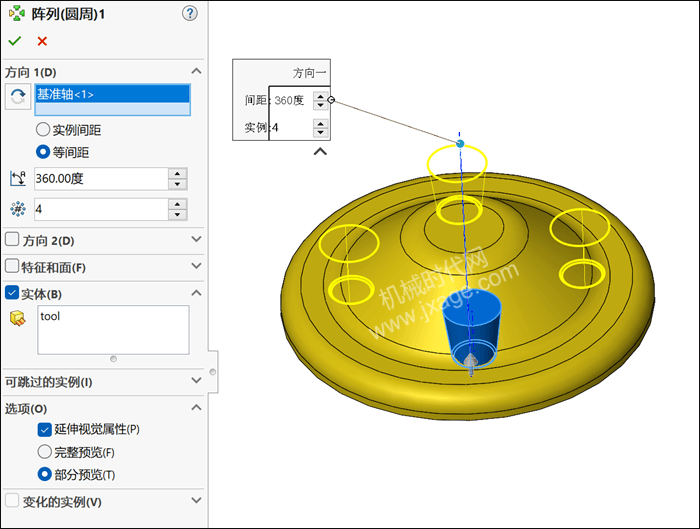Increase instance count with panel up spinner

(178, 204)
